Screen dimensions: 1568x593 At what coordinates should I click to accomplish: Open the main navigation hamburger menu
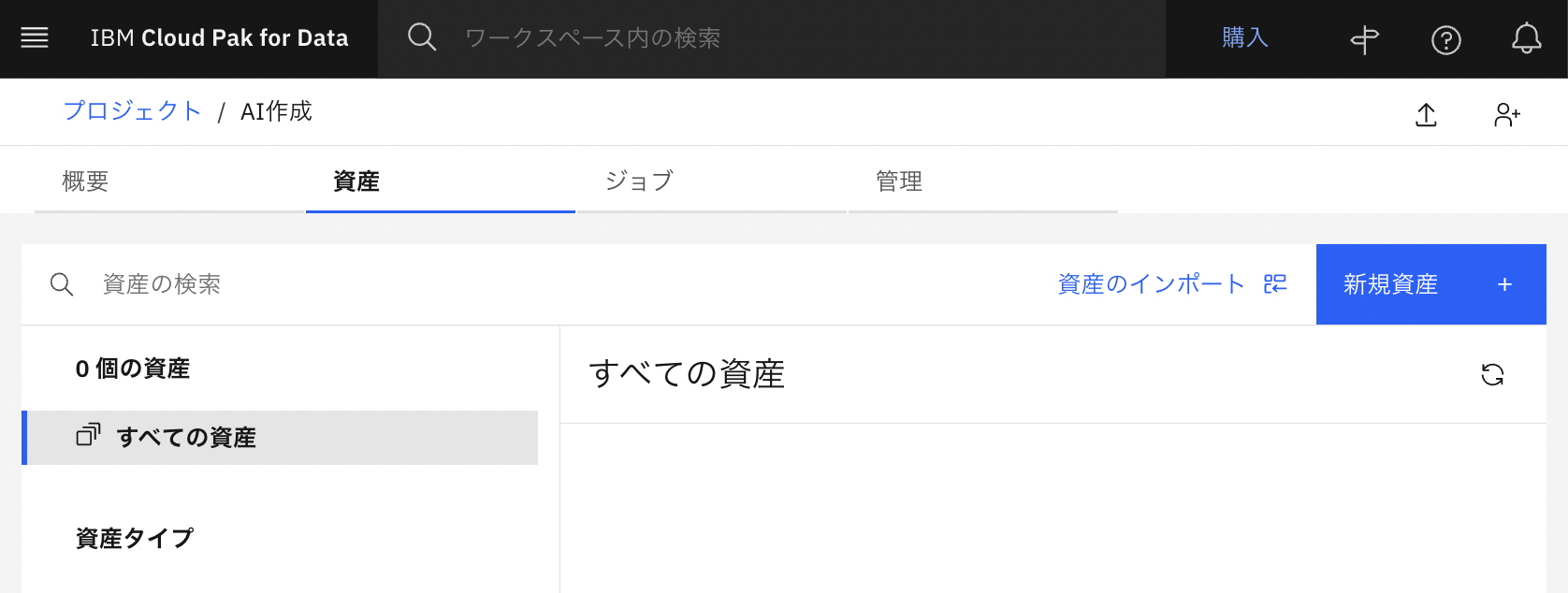pos(35,37)
